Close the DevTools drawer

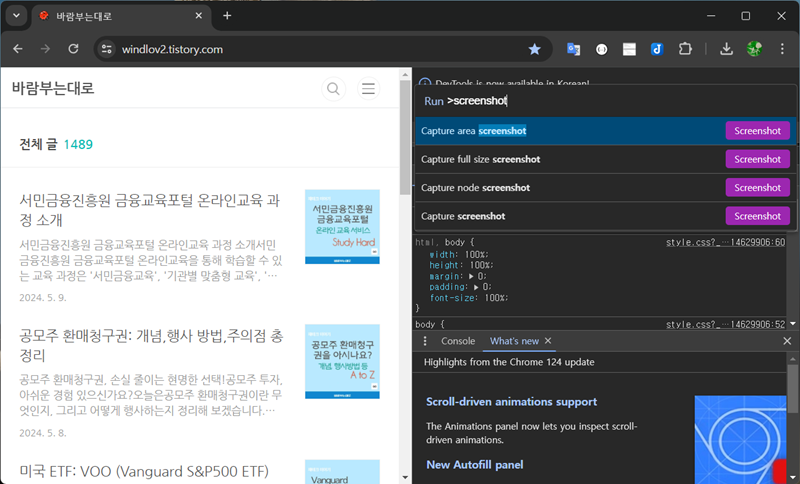click(x=787, y=341)
